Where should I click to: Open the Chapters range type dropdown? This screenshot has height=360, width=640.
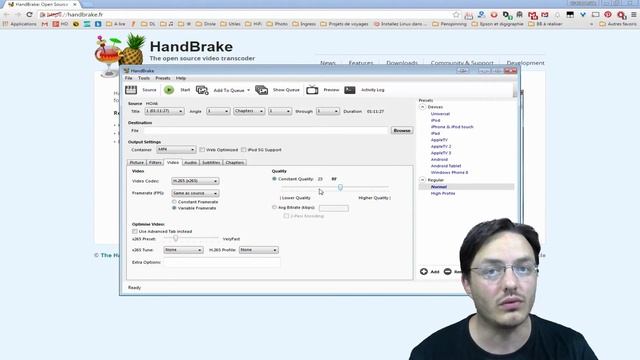249,111
